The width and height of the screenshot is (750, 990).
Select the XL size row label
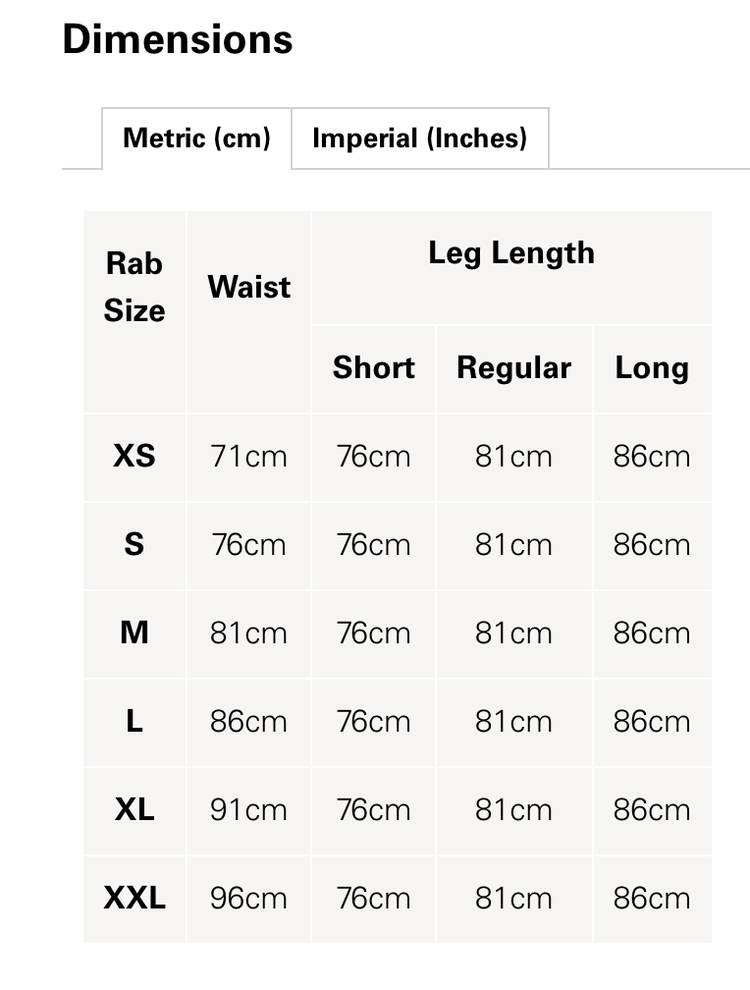(x=134, y=810)
